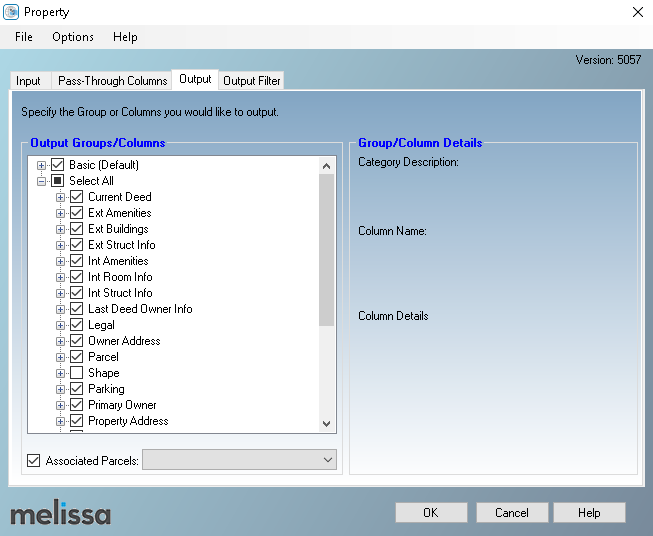Open the Associated Parcels dropdown

[328, 460]
